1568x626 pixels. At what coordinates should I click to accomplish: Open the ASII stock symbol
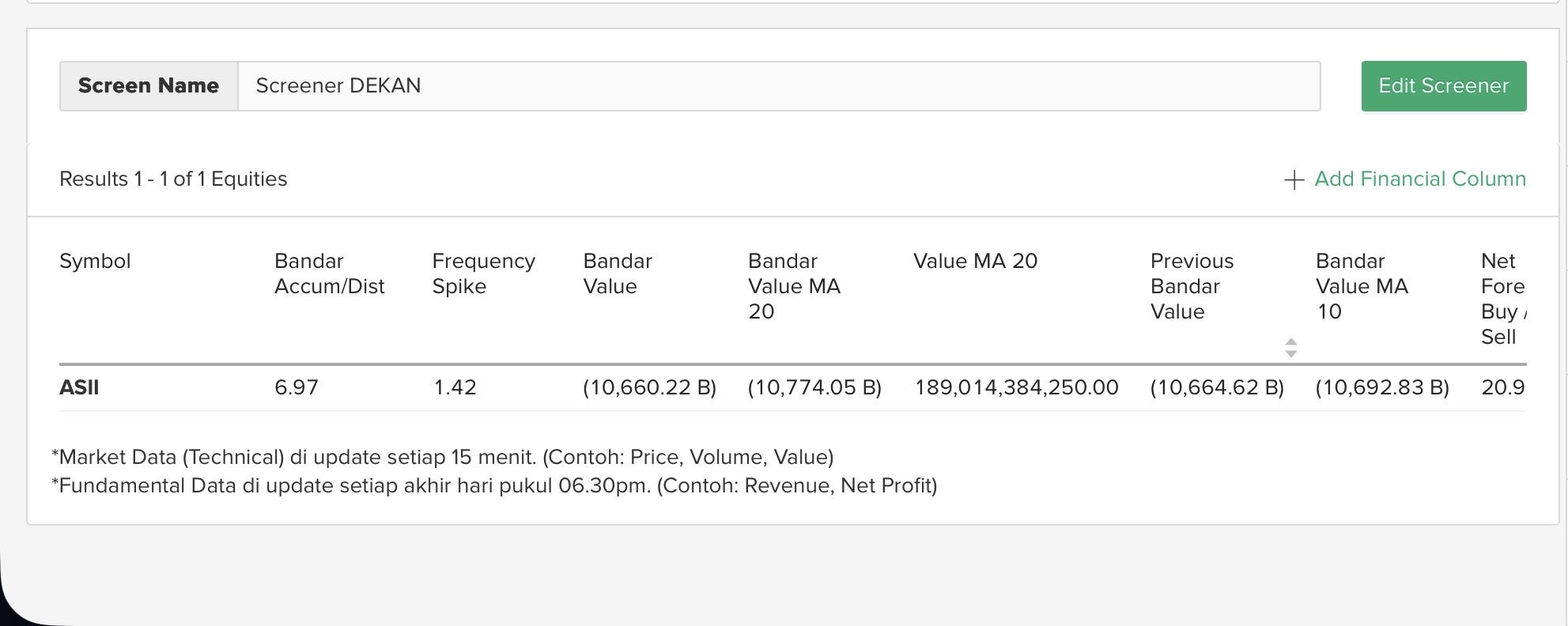(79, 387)
